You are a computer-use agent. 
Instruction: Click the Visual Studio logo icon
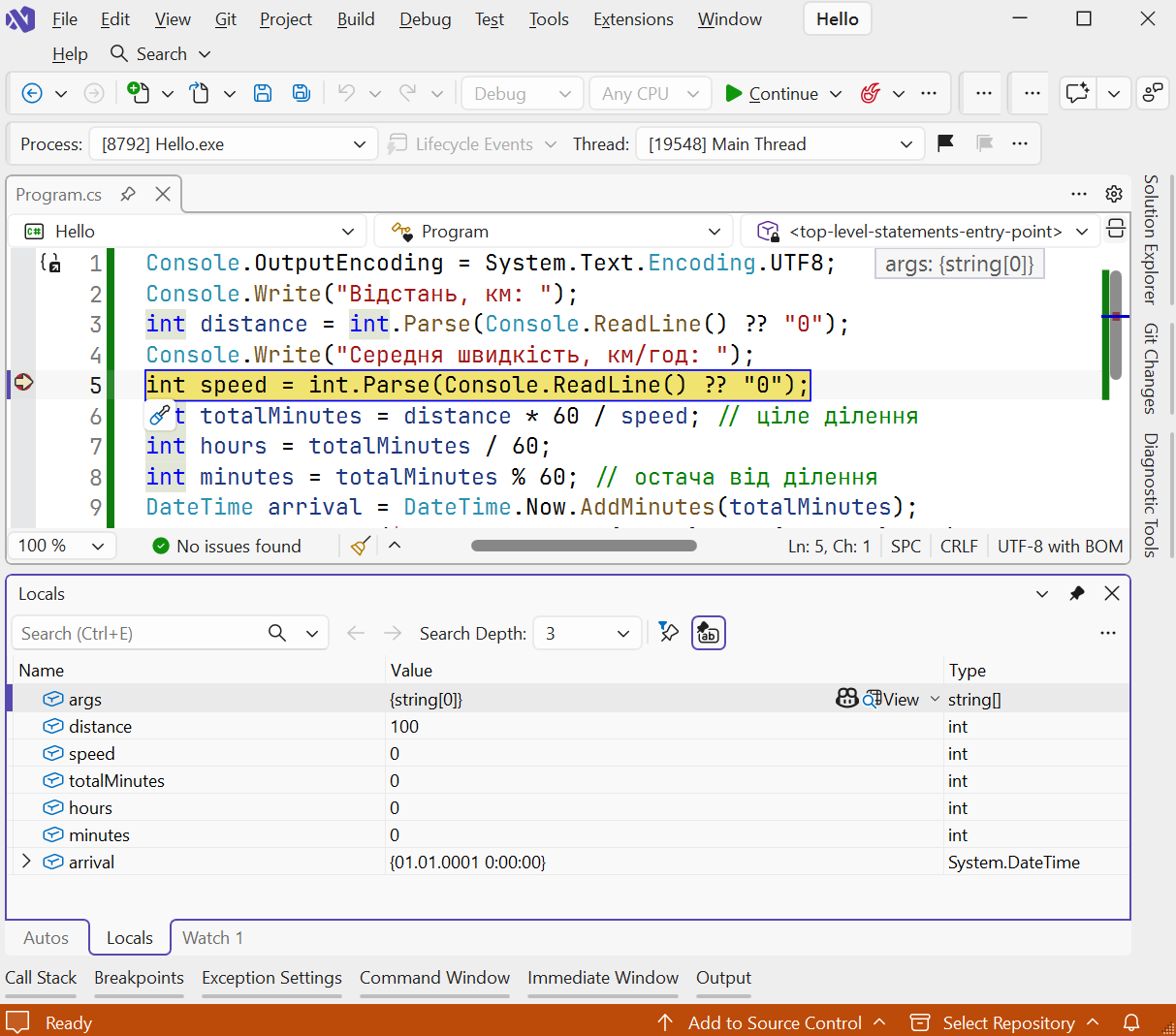[x=20, y=18]
